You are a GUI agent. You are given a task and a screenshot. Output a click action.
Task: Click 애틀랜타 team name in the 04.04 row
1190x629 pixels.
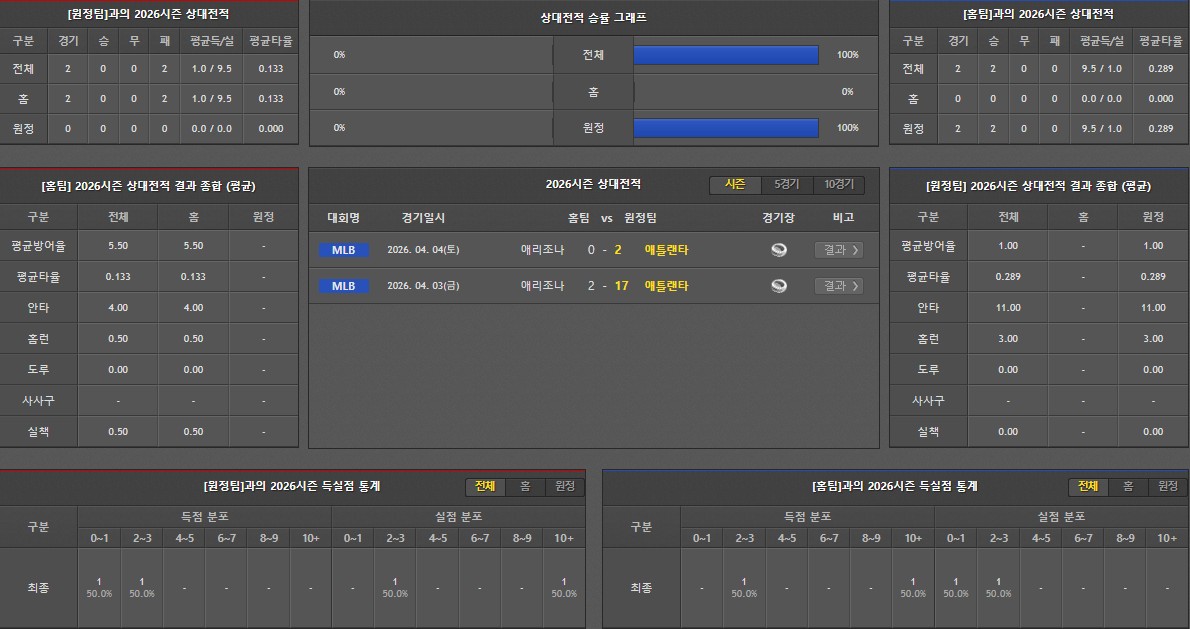[666, 250]
